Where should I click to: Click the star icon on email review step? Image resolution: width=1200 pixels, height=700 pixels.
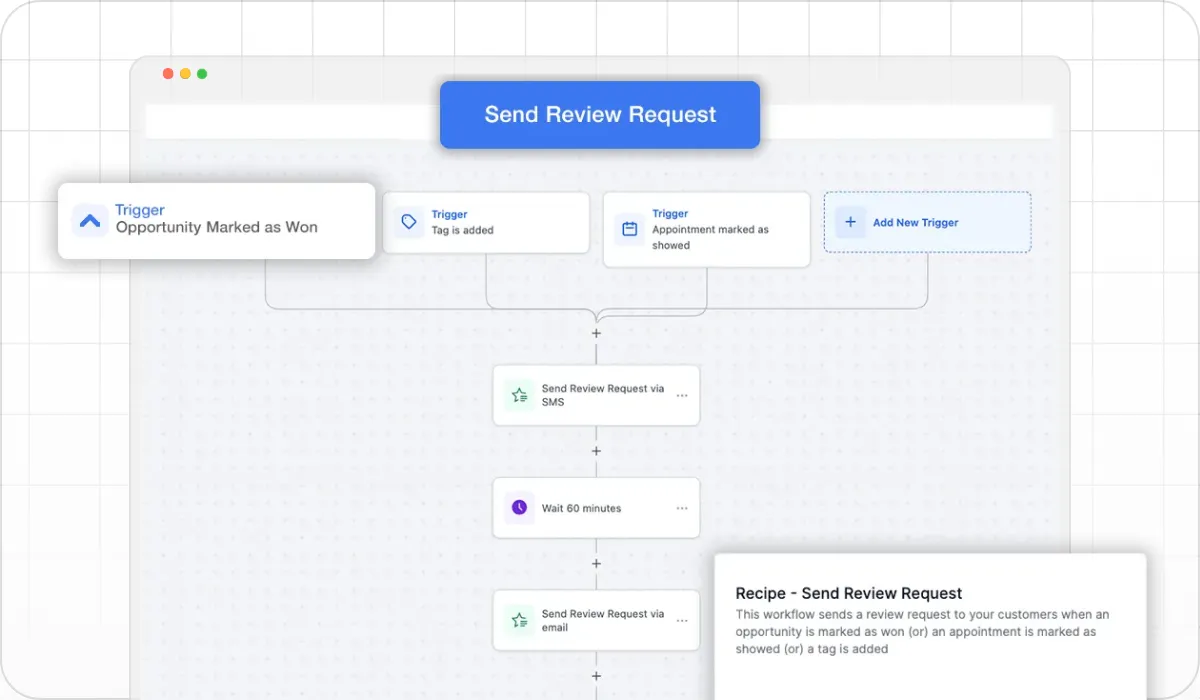coord(519,621)
